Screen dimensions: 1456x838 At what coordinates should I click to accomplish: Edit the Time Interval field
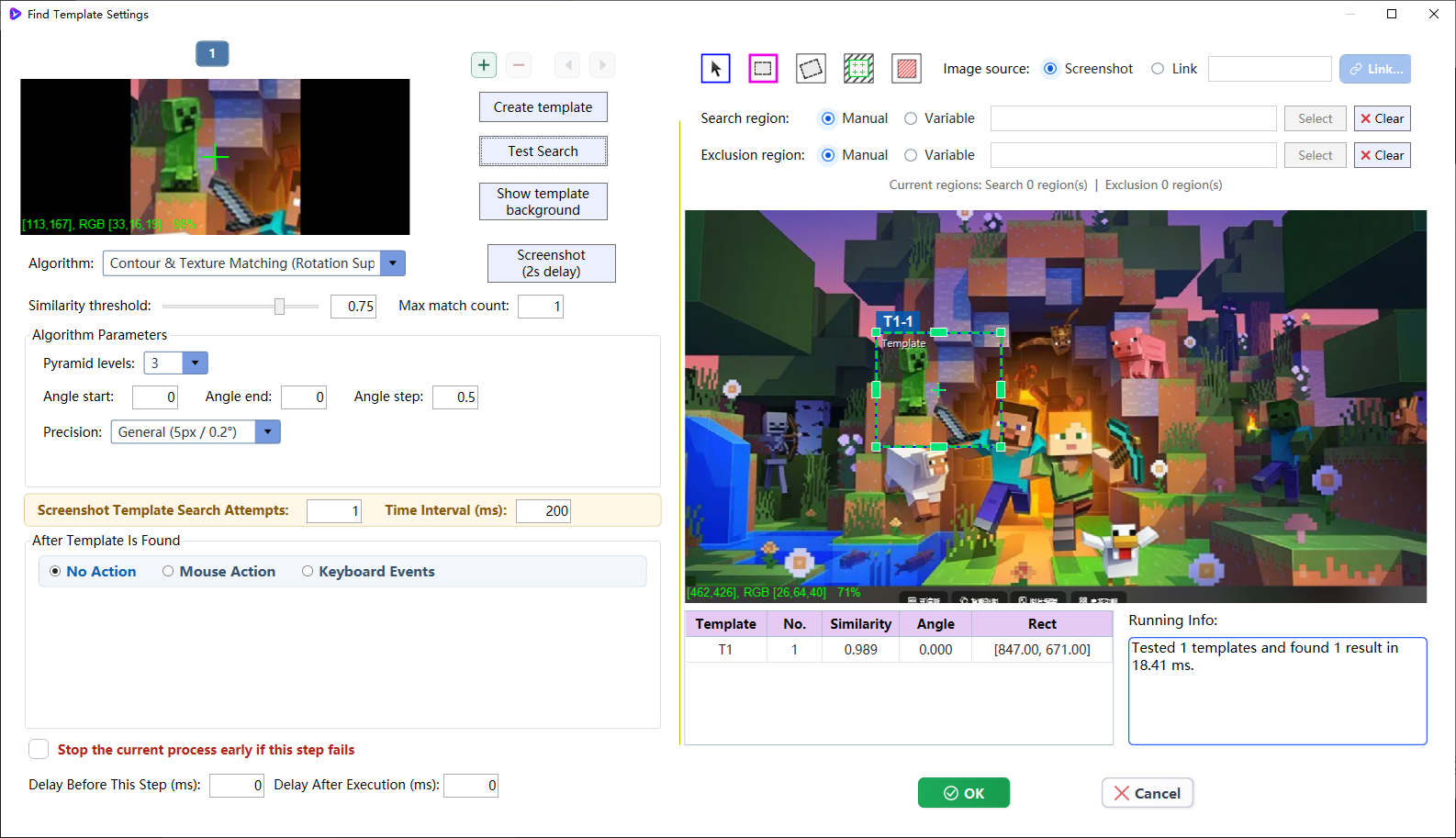[x=543, y=511]
